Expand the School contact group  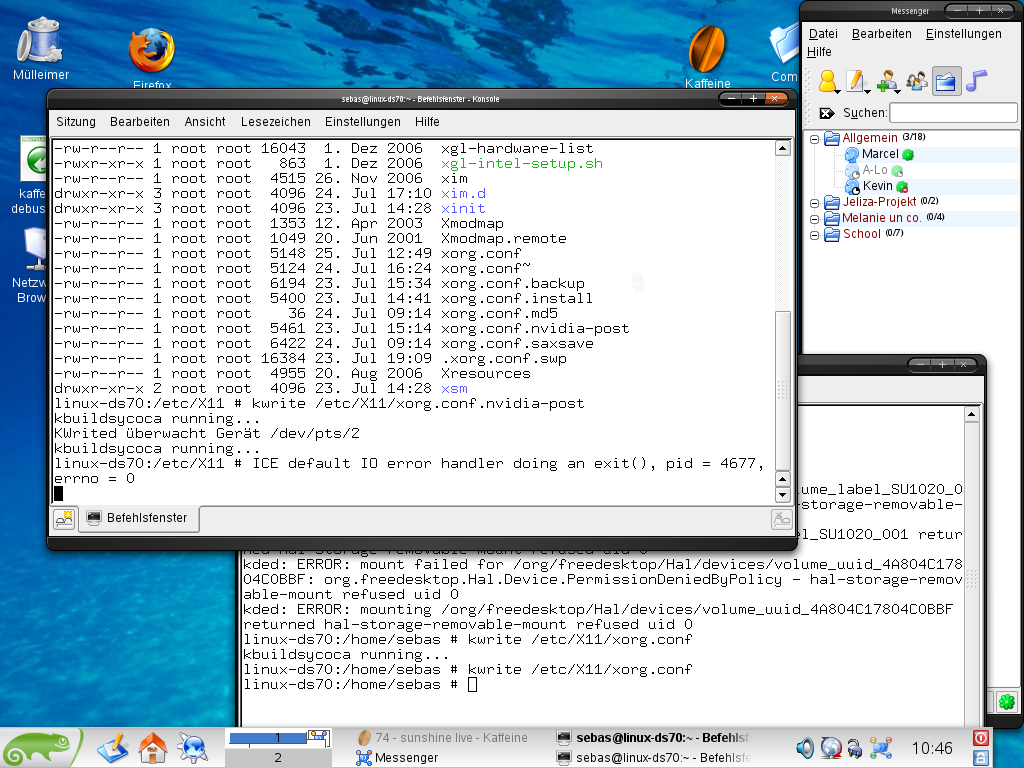815,235
